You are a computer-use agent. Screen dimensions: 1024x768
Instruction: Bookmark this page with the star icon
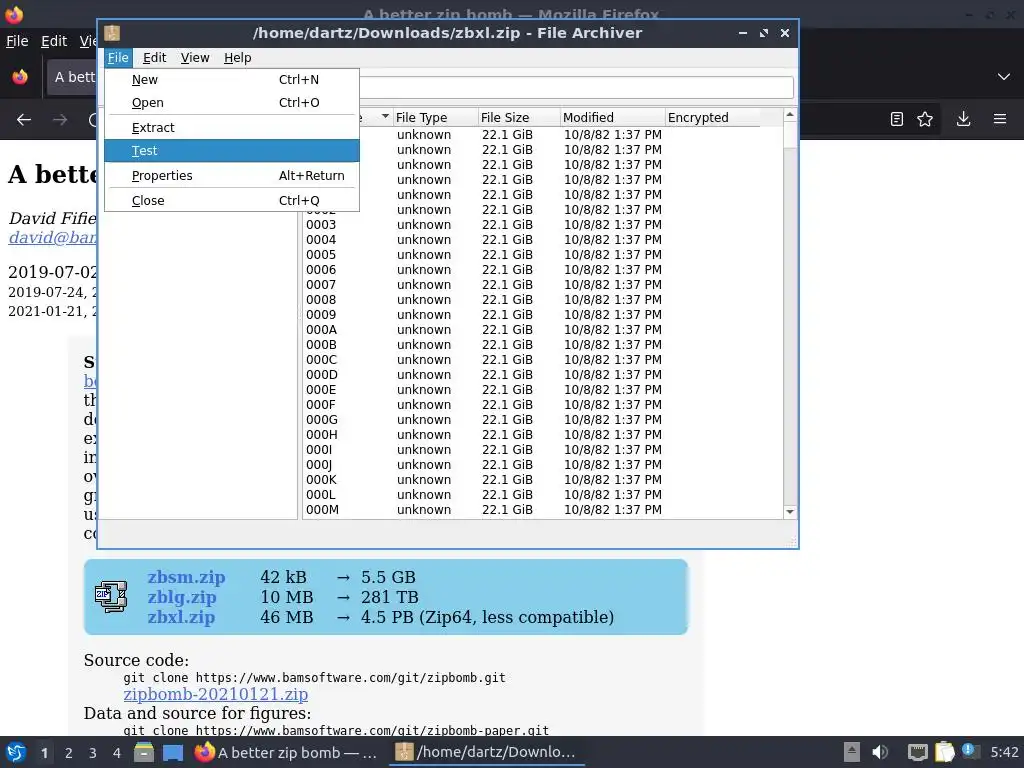pyautogui.click(x=925, y=119)
